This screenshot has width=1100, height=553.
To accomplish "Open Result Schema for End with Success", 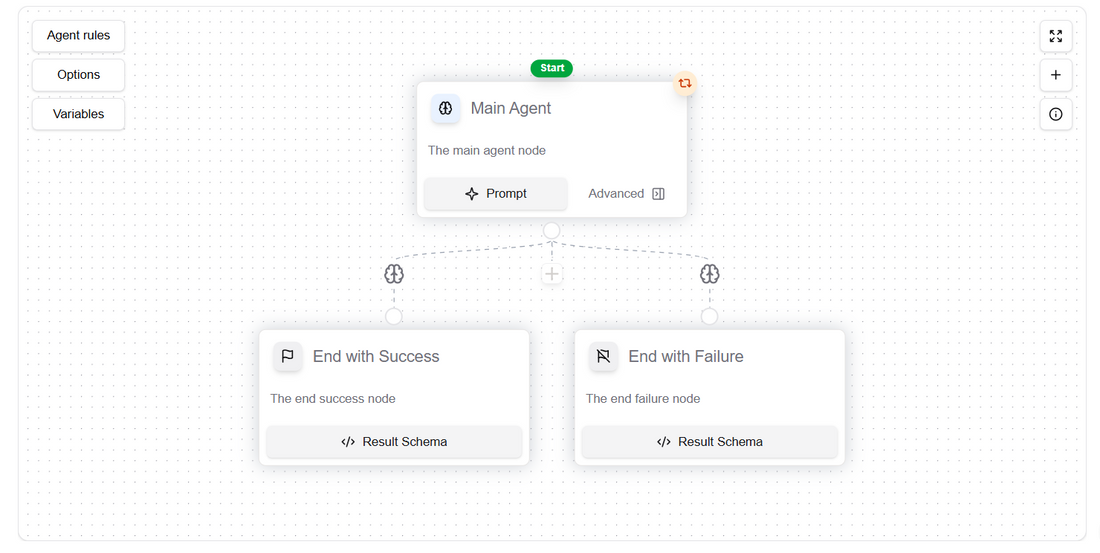I will [394, 442].
